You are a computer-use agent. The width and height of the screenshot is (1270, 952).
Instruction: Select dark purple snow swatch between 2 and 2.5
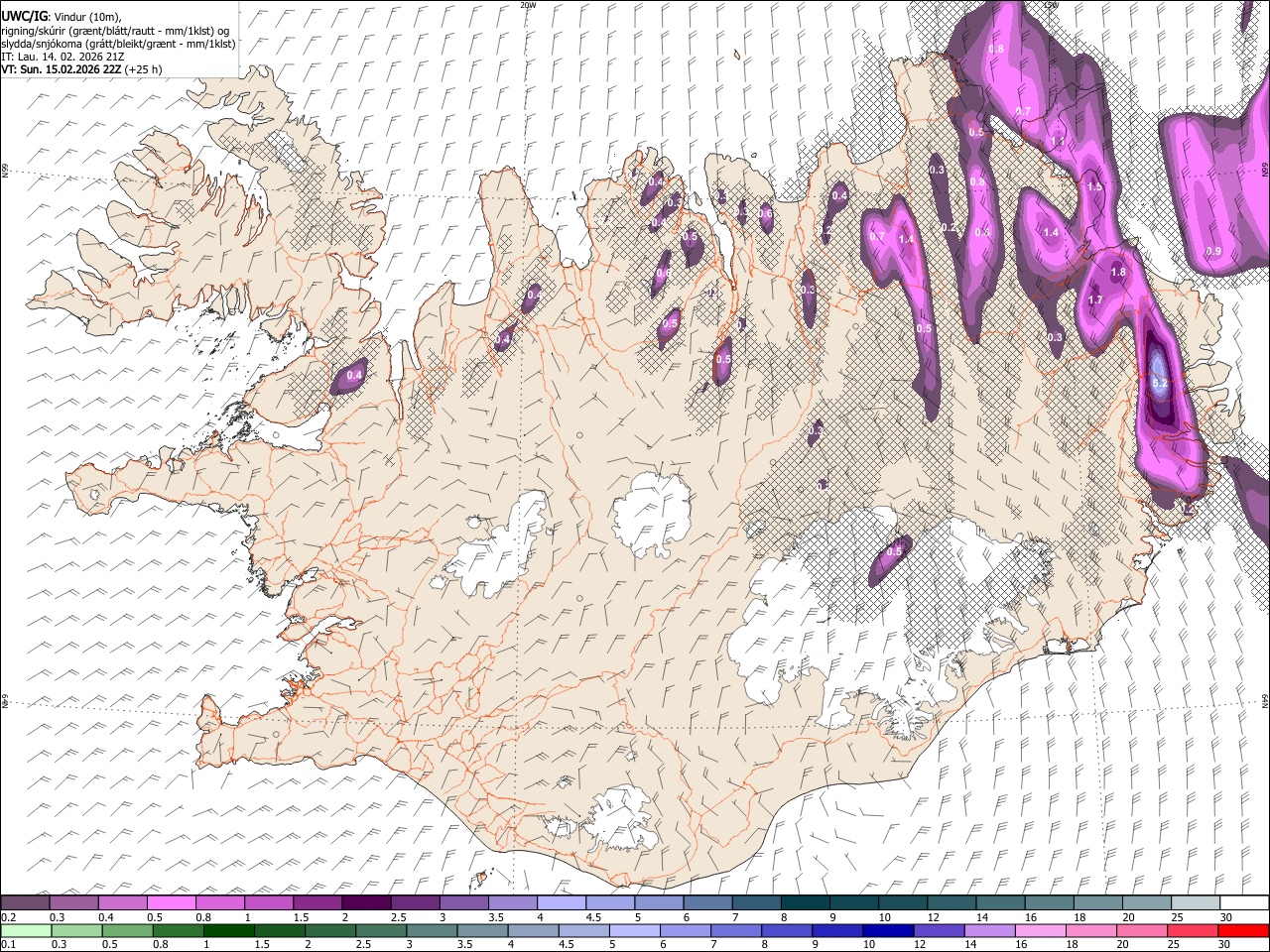pyautogui.click(x=366, y=903)
